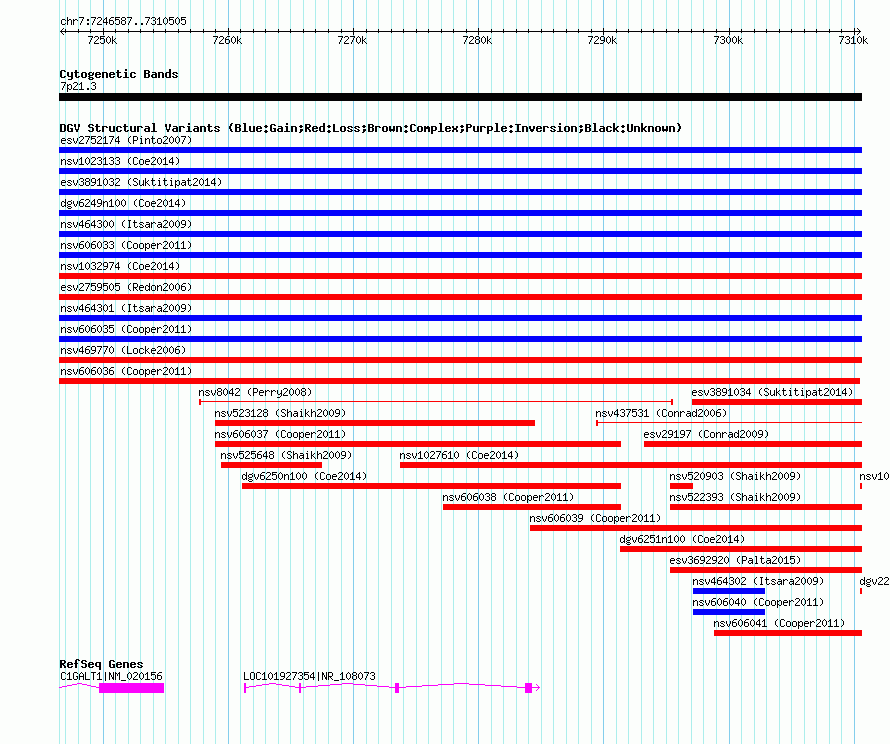This screenshot has width=890, height=744.
Task: Open esv29197 (Conrad2009) label
Action: [x=706, y=434]
